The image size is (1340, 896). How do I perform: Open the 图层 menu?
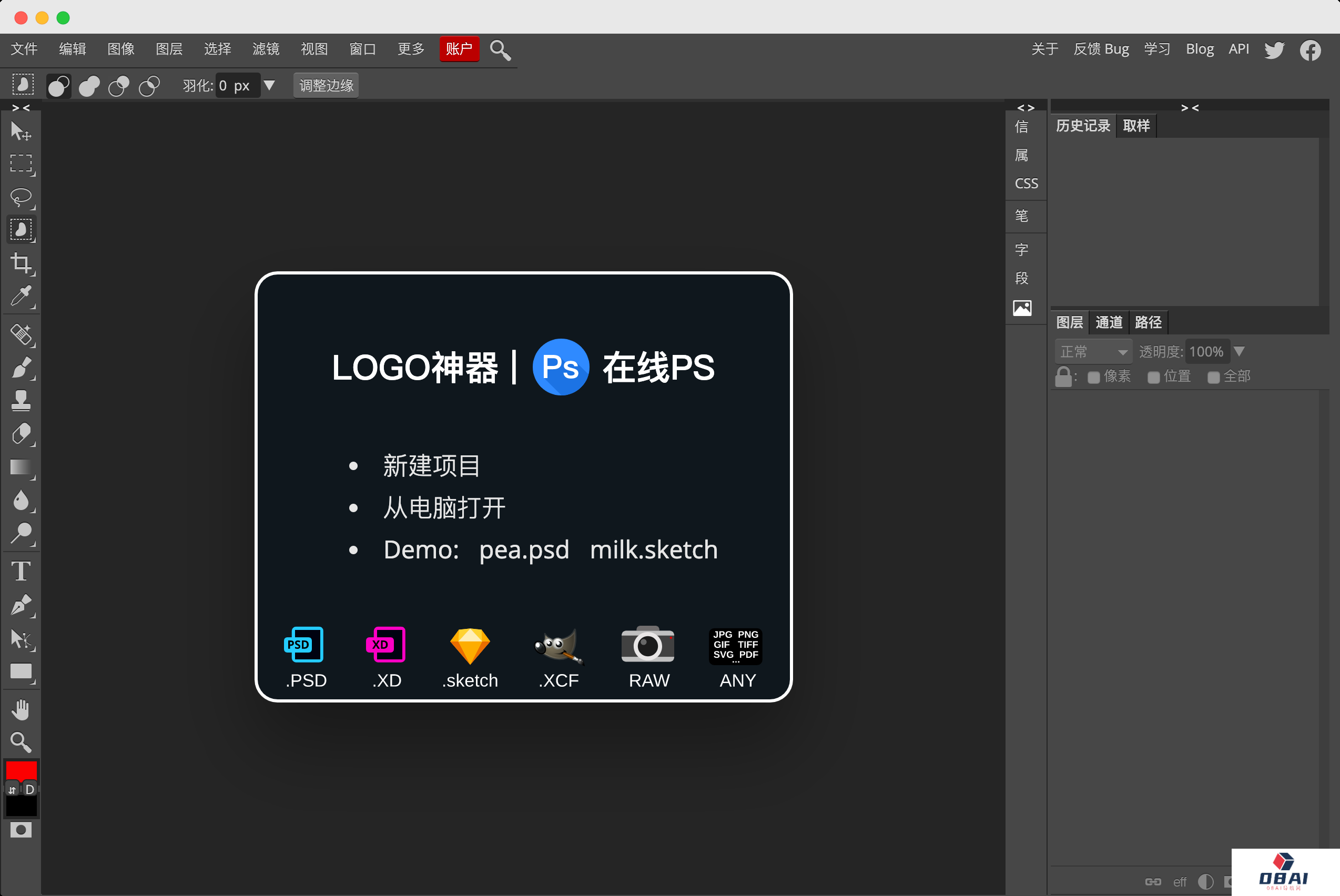[x=169, y=49]
